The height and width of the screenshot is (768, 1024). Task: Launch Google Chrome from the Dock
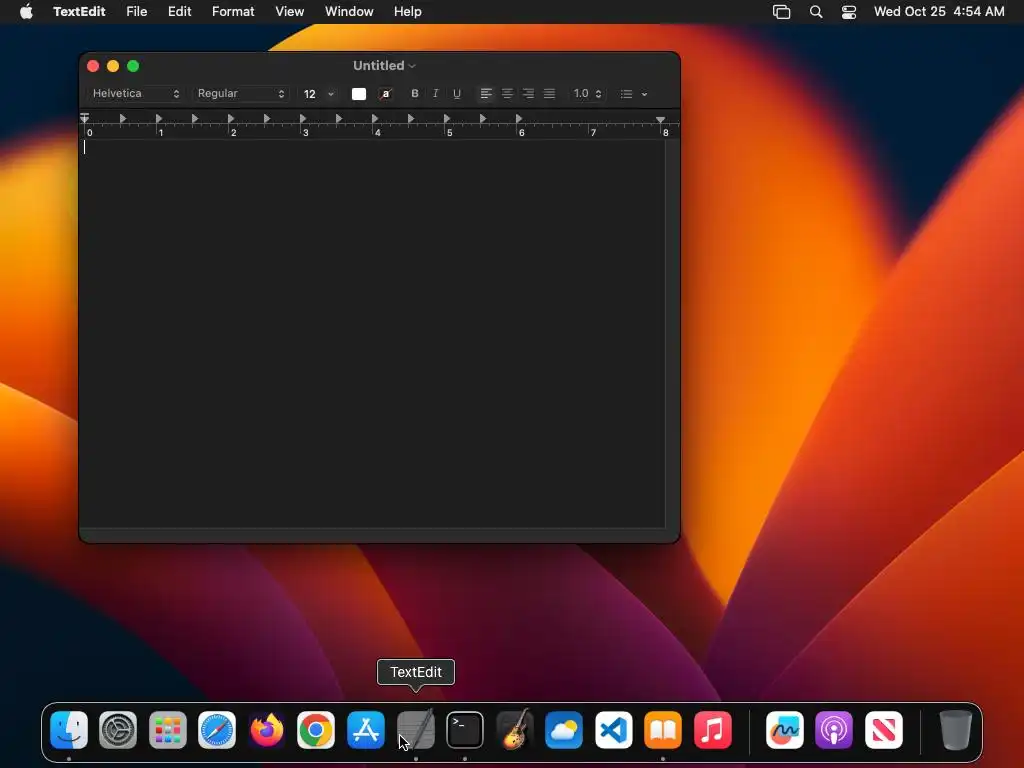tap(316, 730)
